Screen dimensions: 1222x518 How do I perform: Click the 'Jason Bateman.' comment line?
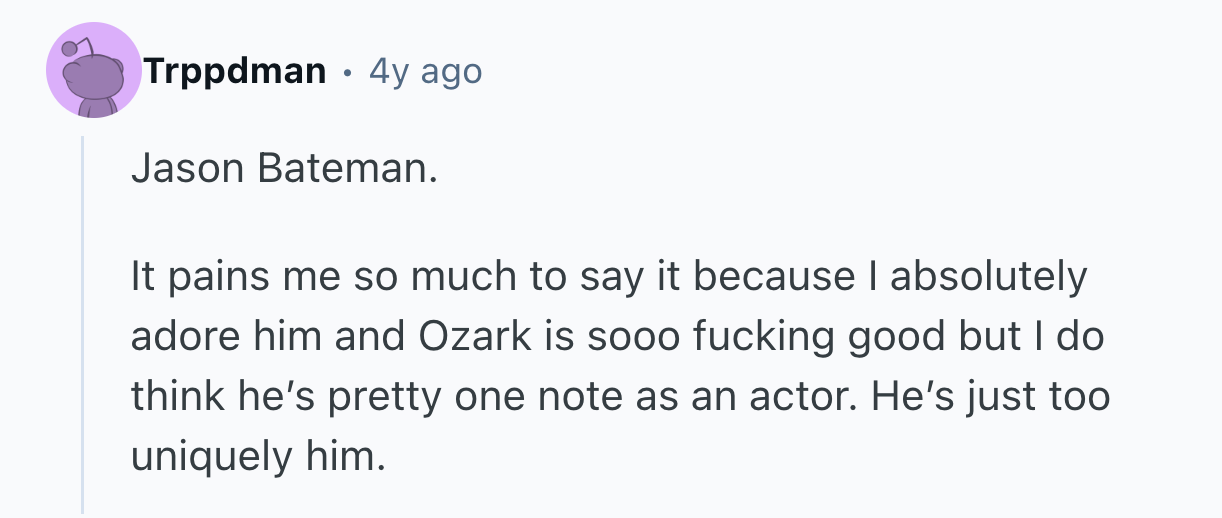coord(285,170)
